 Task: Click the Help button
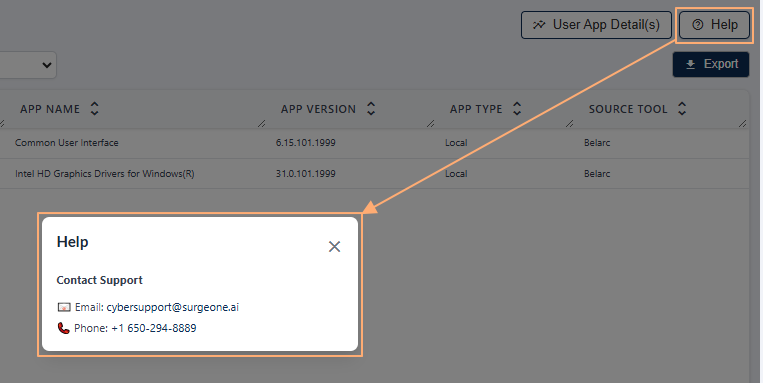(x=714, y=25)
